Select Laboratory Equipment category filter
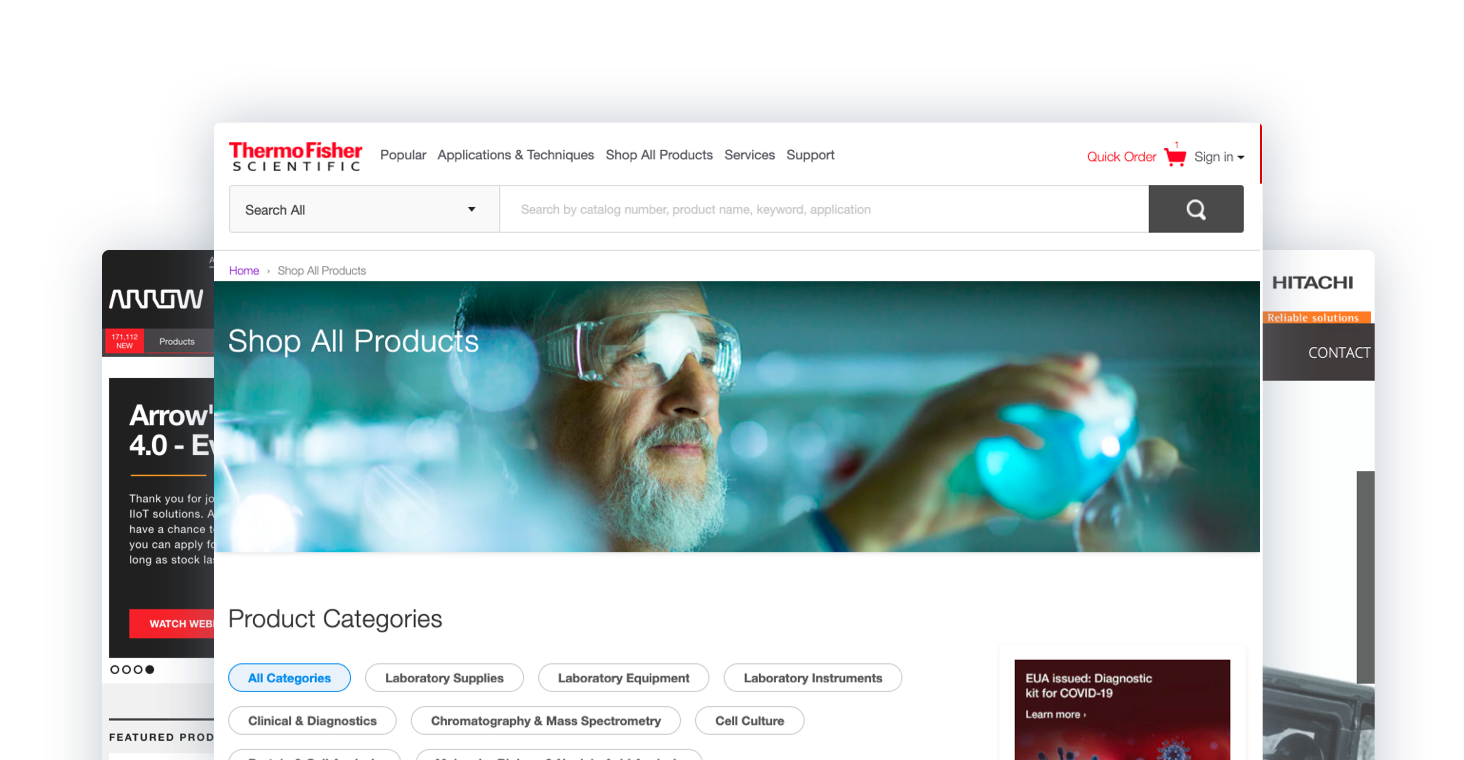1464x760 pixels. click(623, 678)
